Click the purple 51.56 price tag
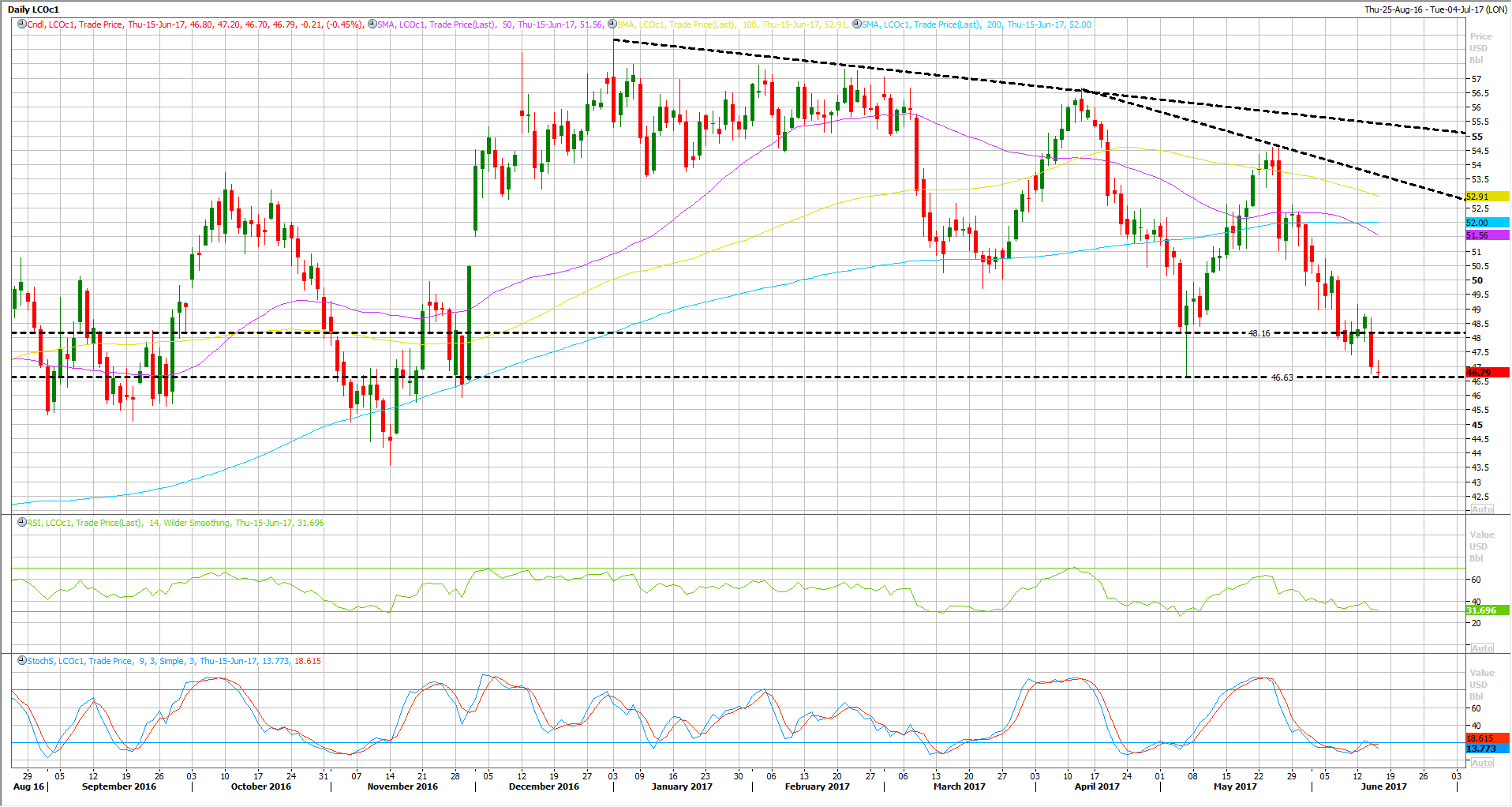This screenshot has height=807, width=1512. pyautogui.click(x=1487, y=235)
